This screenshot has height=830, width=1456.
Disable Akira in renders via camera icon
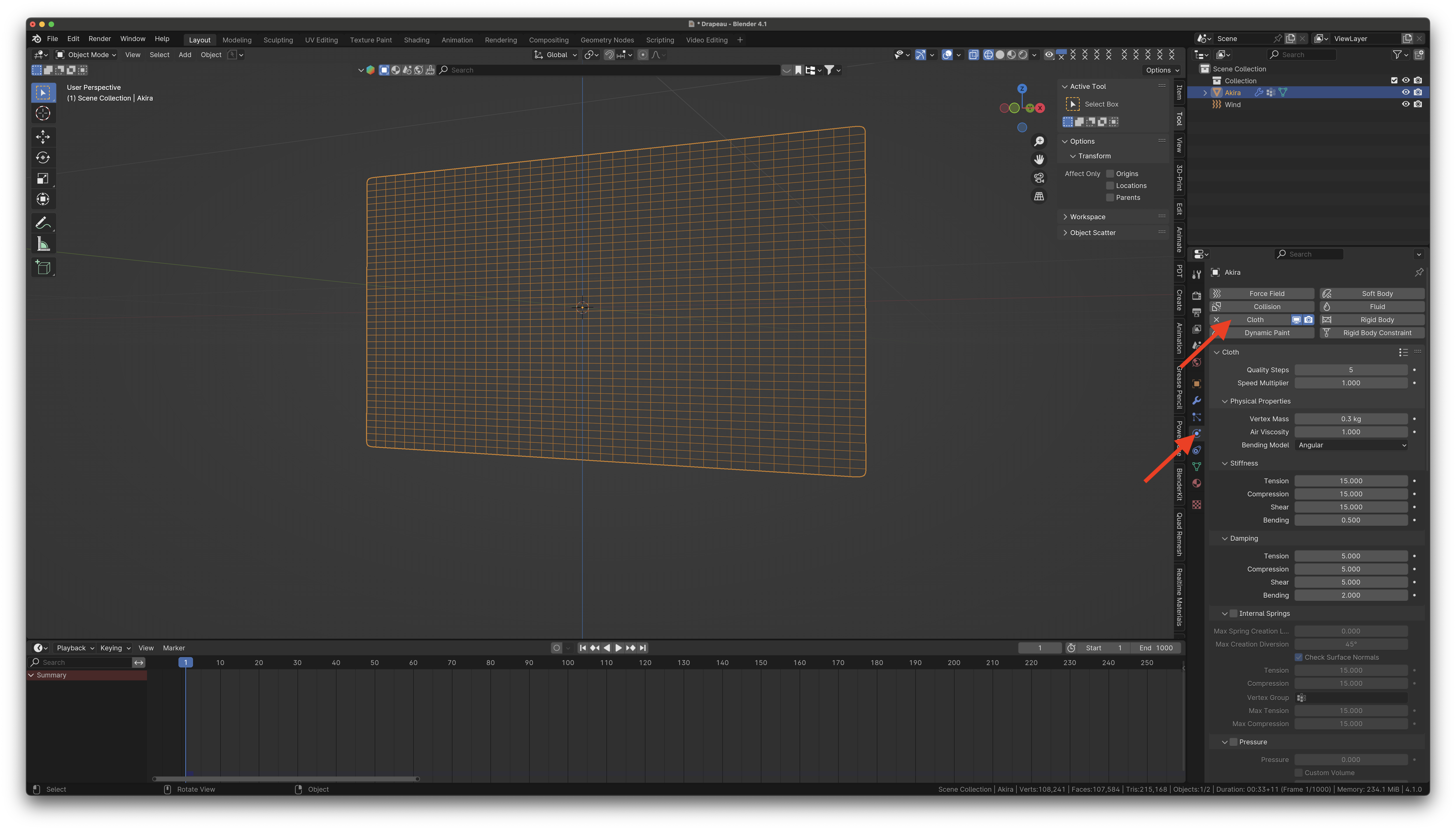pos(1418,92)
